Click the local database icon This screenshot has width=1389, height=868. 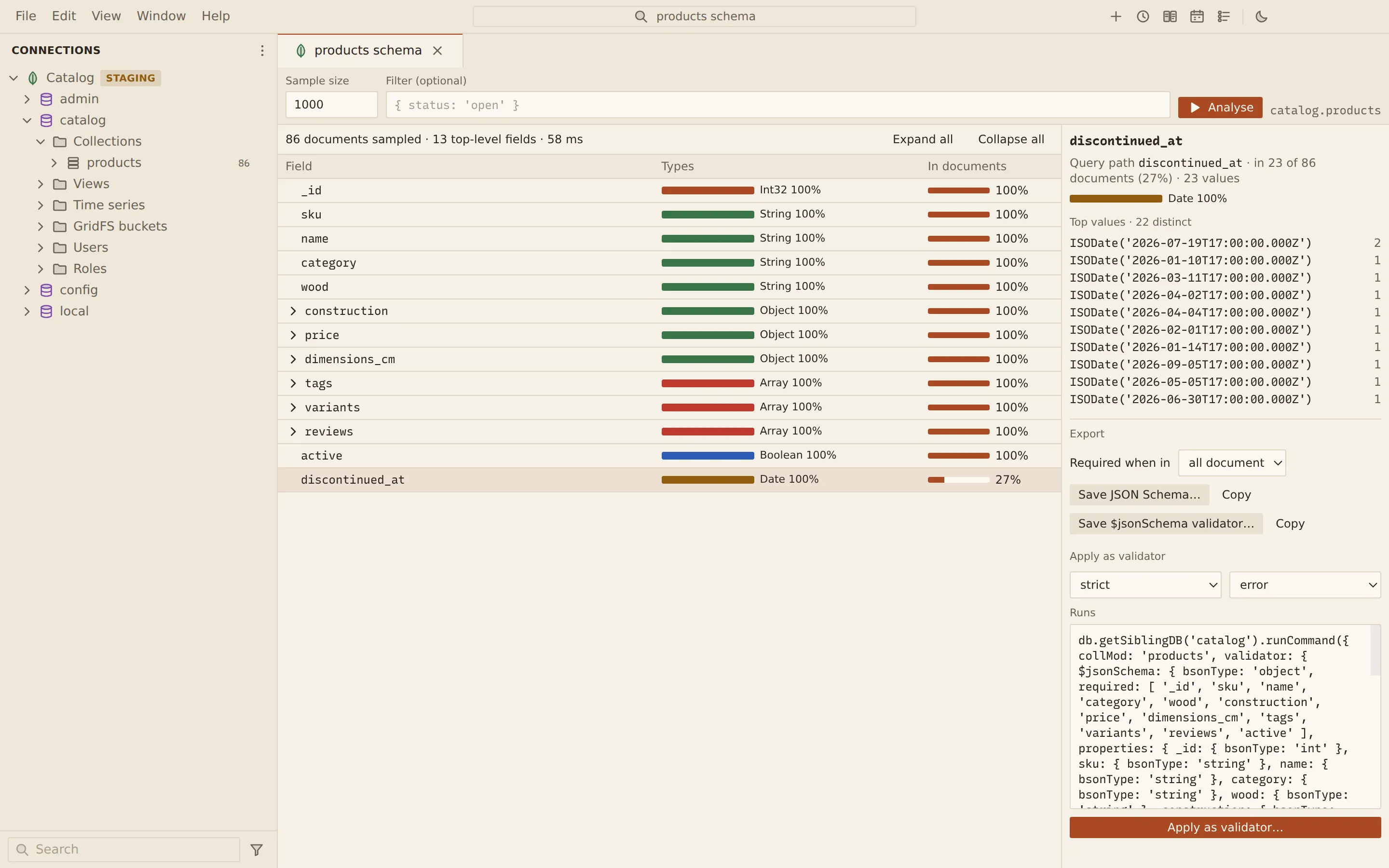pyautogui.click(x=46, y=311)
